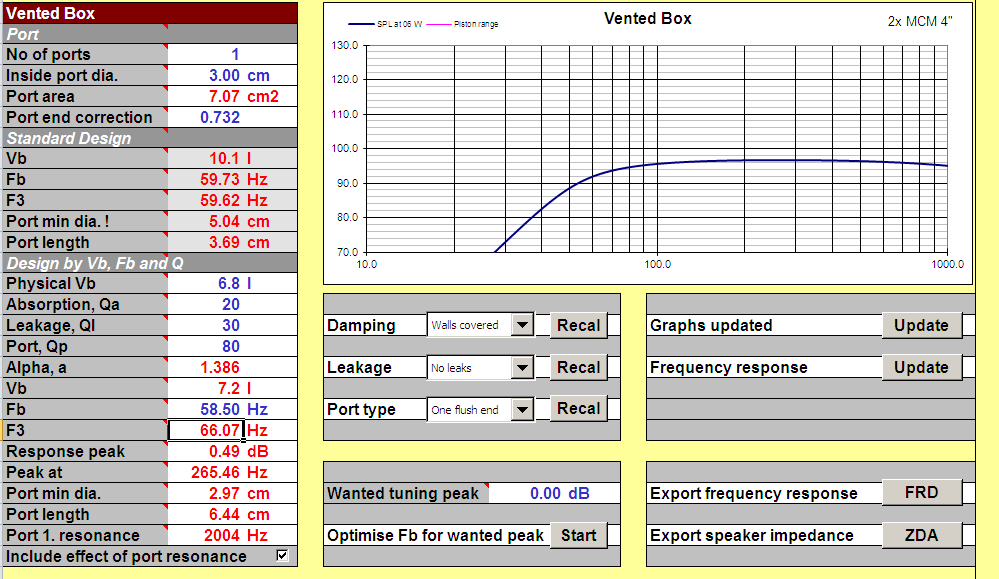Select the Fb 59.73 Hz cell
The width and height of the screenshot is (999, 579).
[233, 180]
